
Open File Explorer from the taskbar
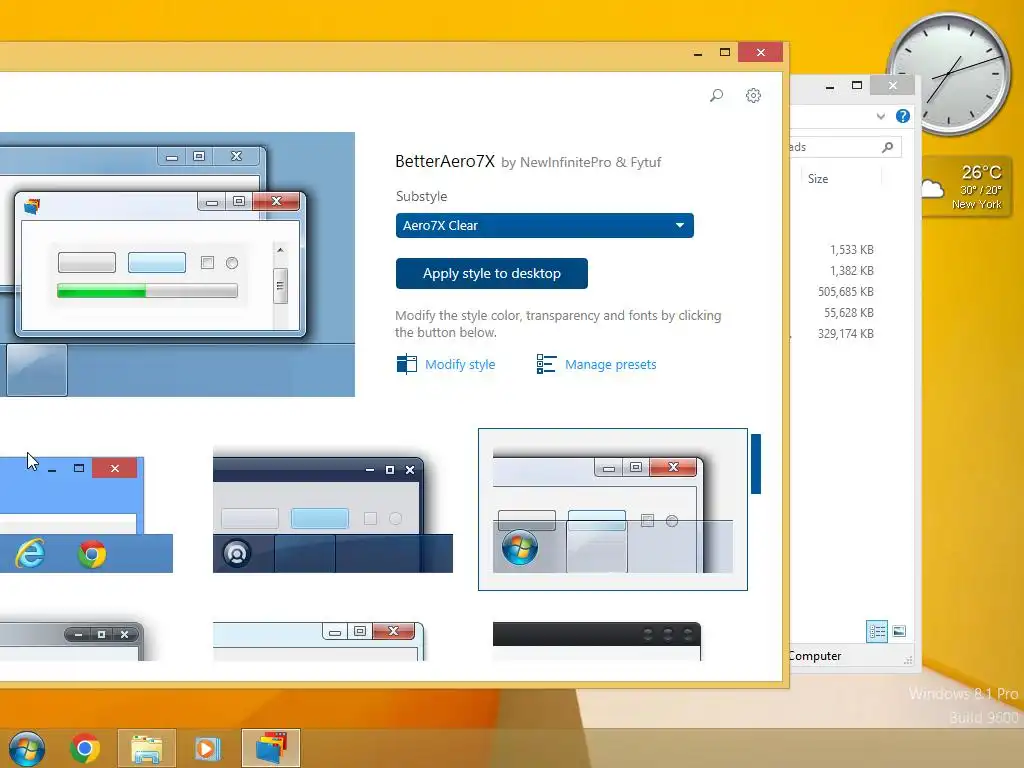(x=147, y=748)
